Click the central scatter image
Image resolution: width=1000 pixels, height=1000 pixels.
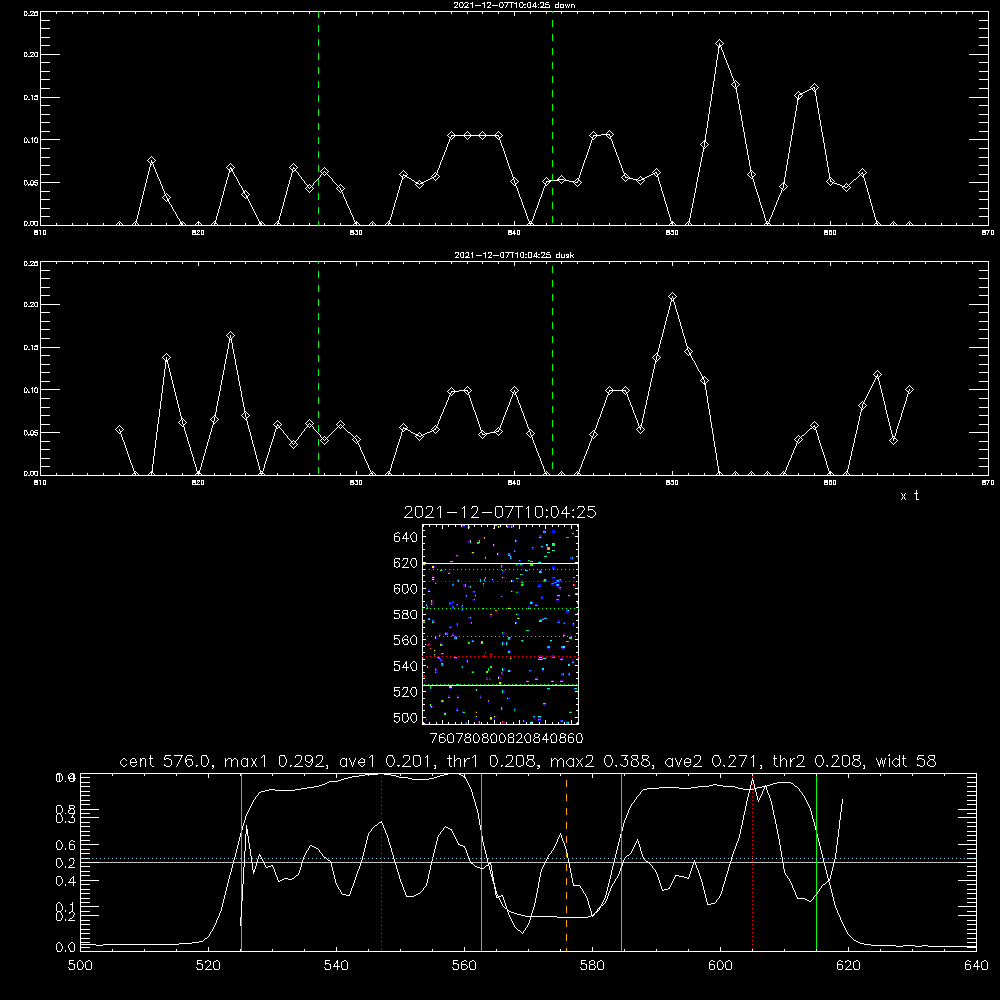[x=500, y=624]
